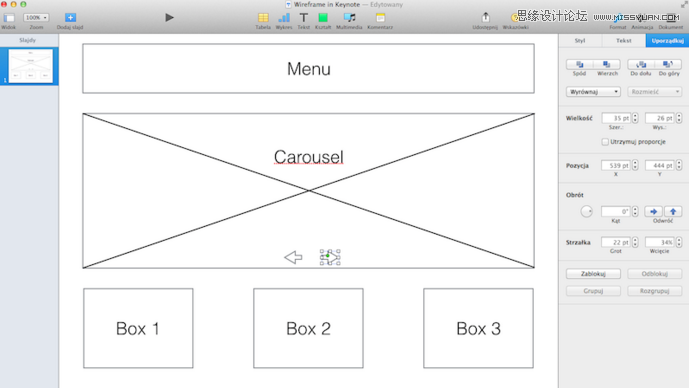Open the Wyrównaj align dropdown
690x388 pixels.
pyautogui.click(x=593, y=92)
